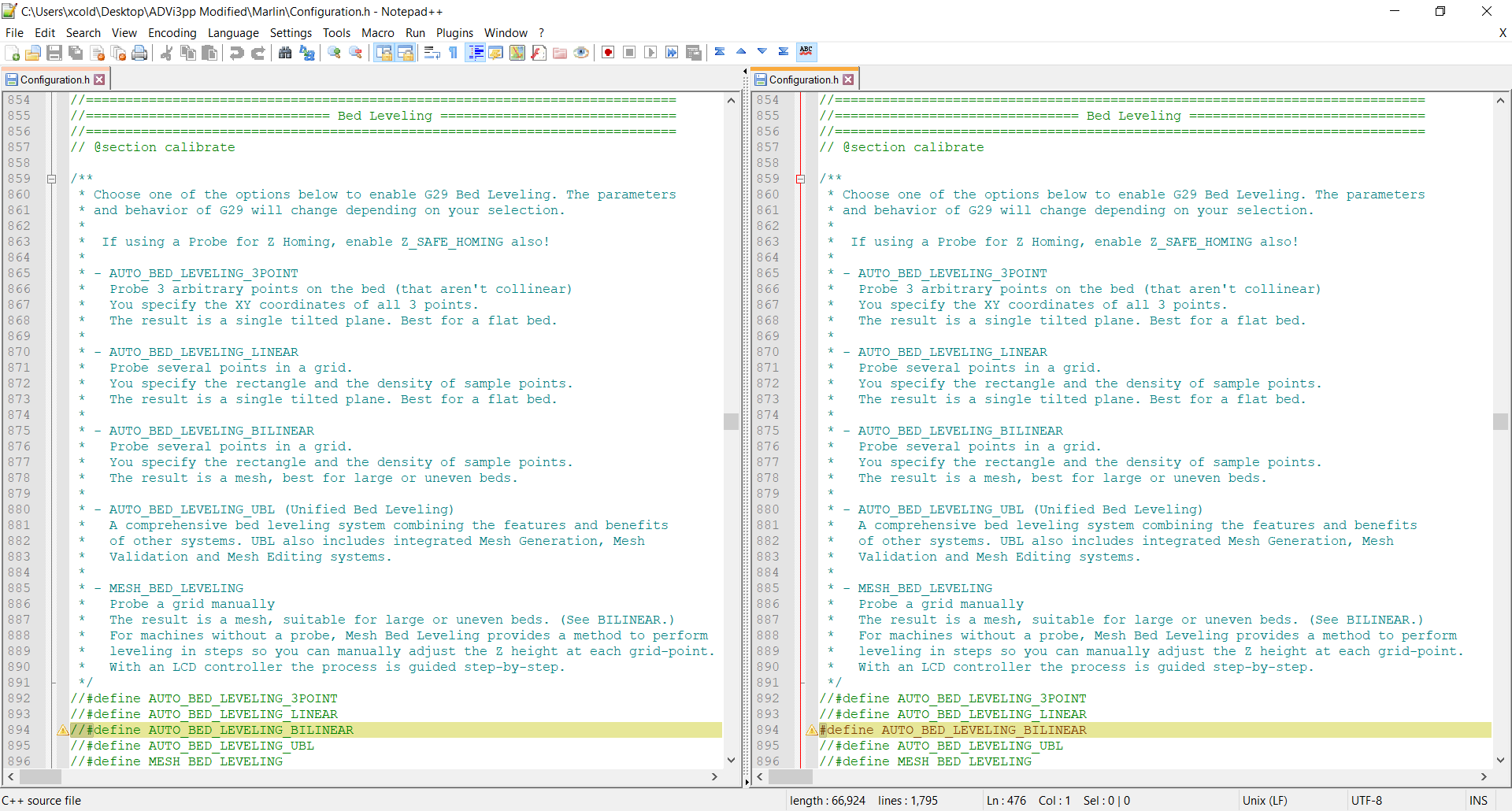Toggle file monitoring (eye icon)
This screenshot has width=1512, height=811.
581,53
